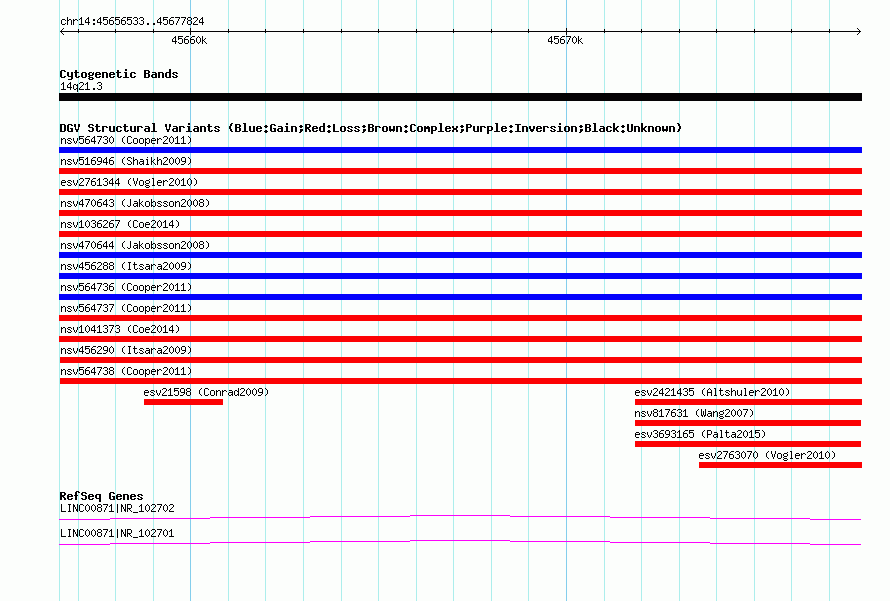Click the nsv564730 (Cooper2011) label
890x601 pixels.
click(x=126, y=140)
